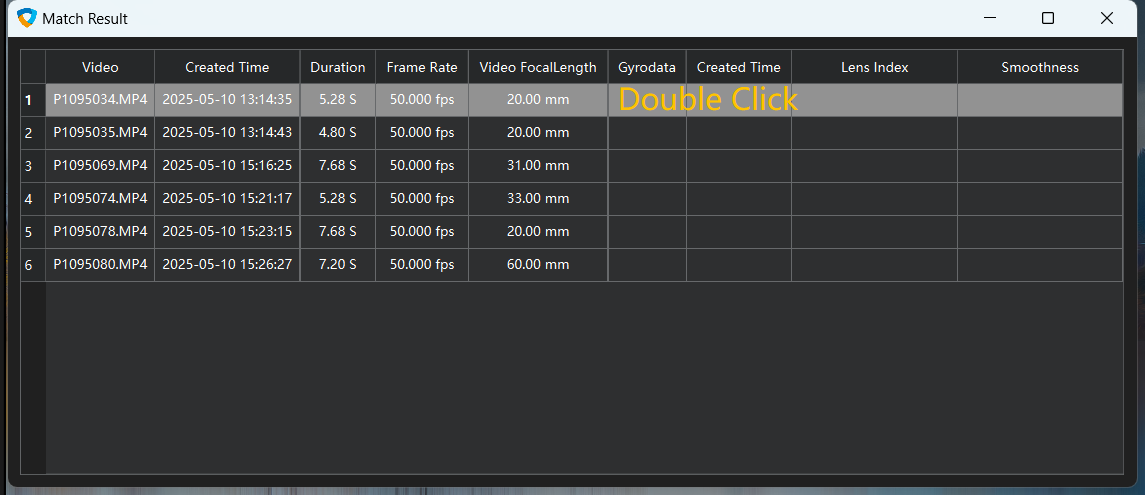Select the P1095078.MP4 video entry
Viewport: 1145px width, 495px height.
tap(100, 232)
